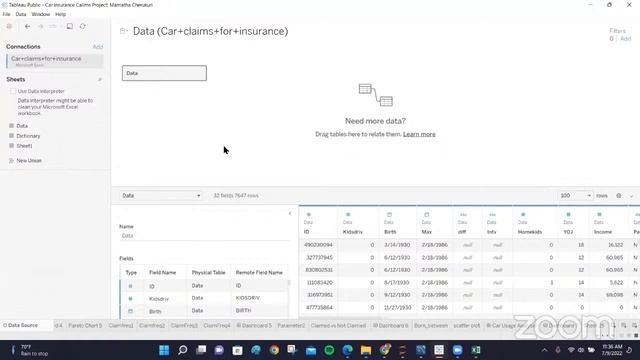The width and height of the screenshot is (640, 360).
Task: Switch to the Parameter2 tab
Action: [x=291, y=325]
